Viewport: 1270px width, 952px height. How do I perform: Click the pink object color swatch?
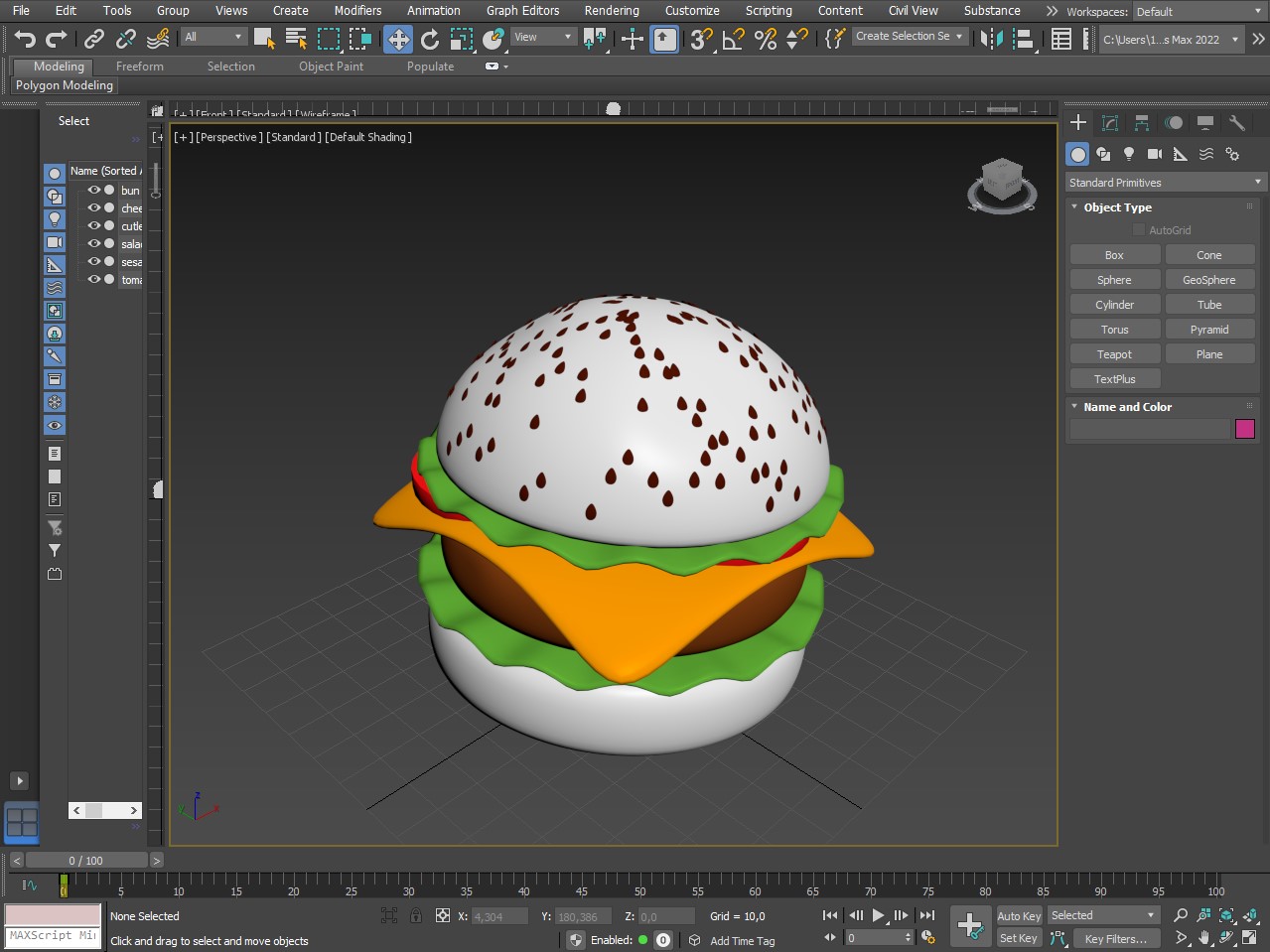[x=1244, y=429]
